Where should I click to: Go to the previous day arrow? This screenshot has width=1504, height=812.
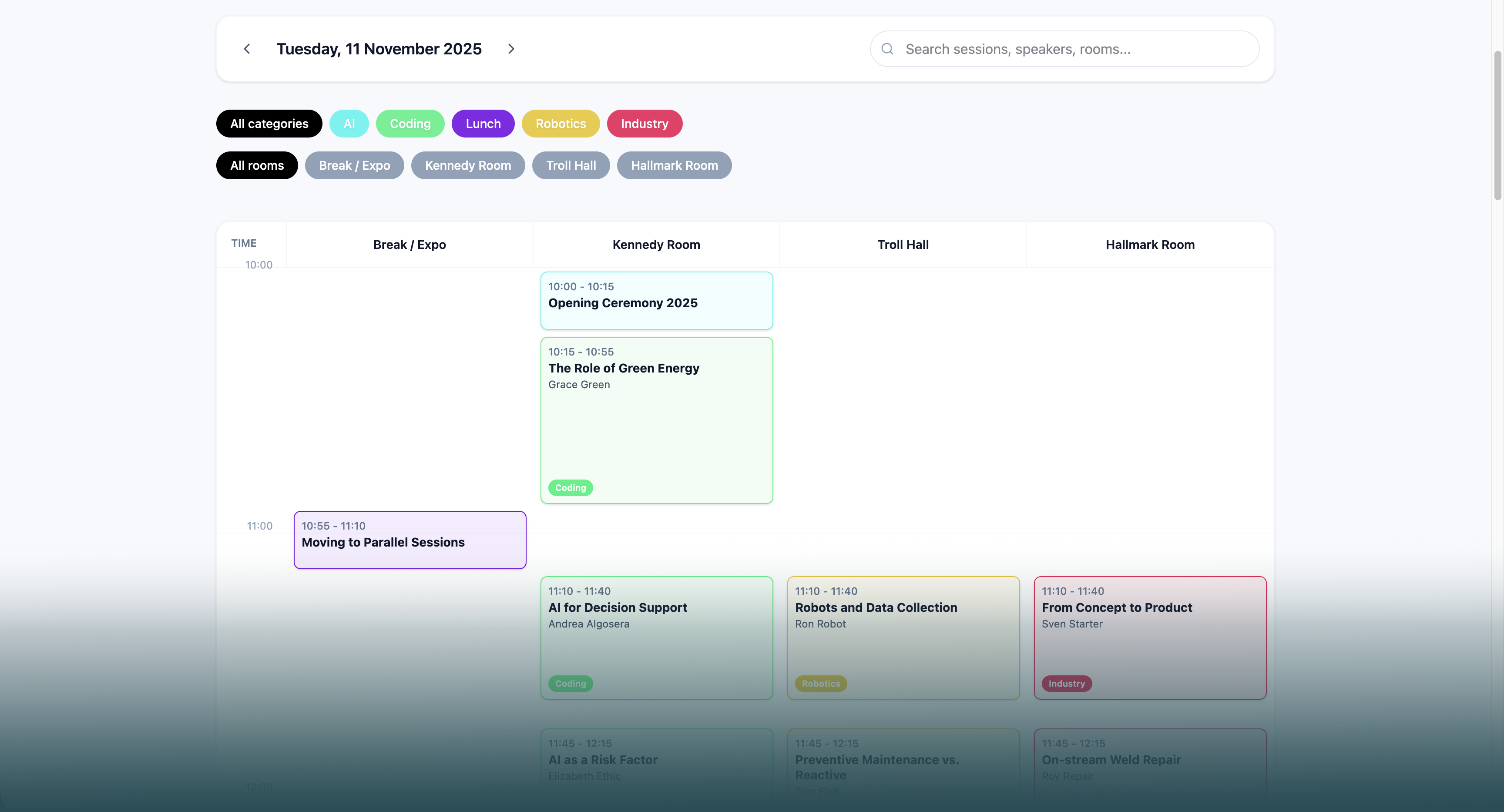point(247,49)
